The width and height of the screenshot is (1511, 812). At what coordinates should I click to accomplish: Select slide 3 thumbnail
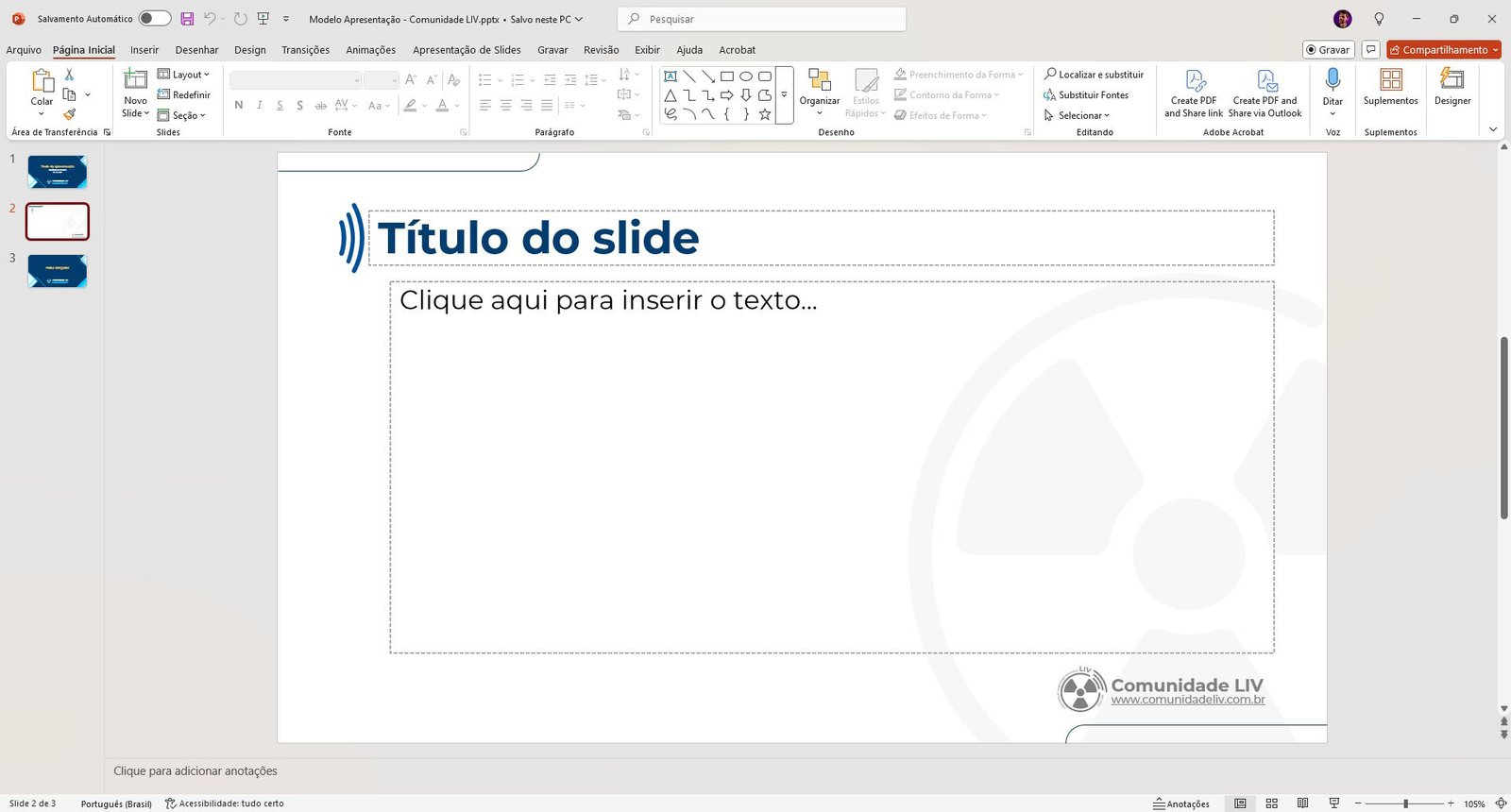[58, 271]
